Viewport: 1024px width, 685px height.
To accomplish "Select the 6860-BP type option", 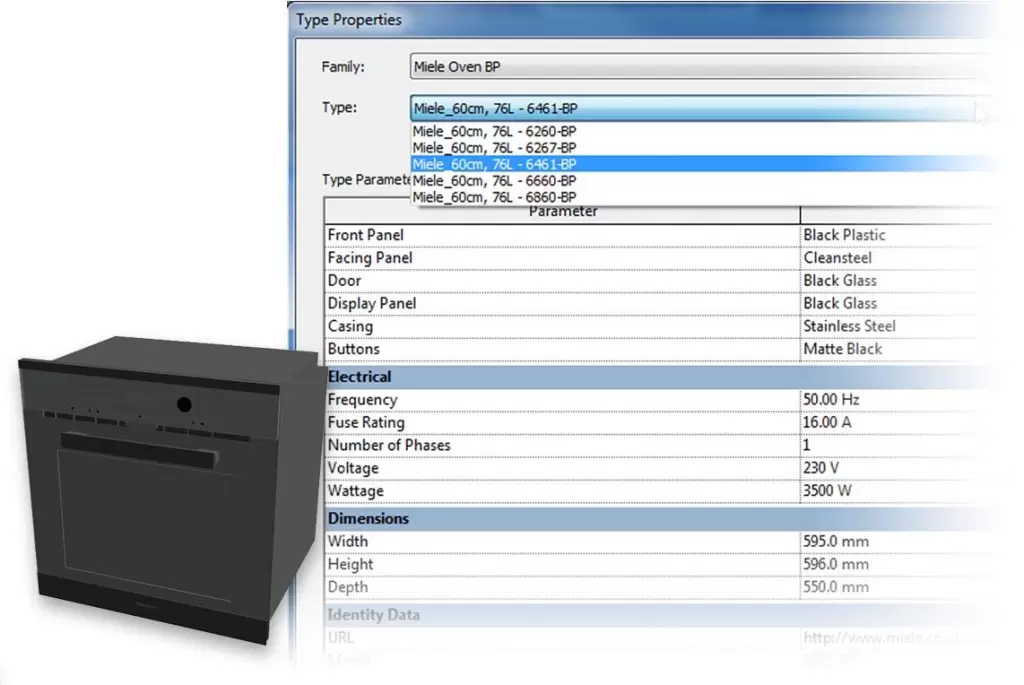I will [494, 197].
